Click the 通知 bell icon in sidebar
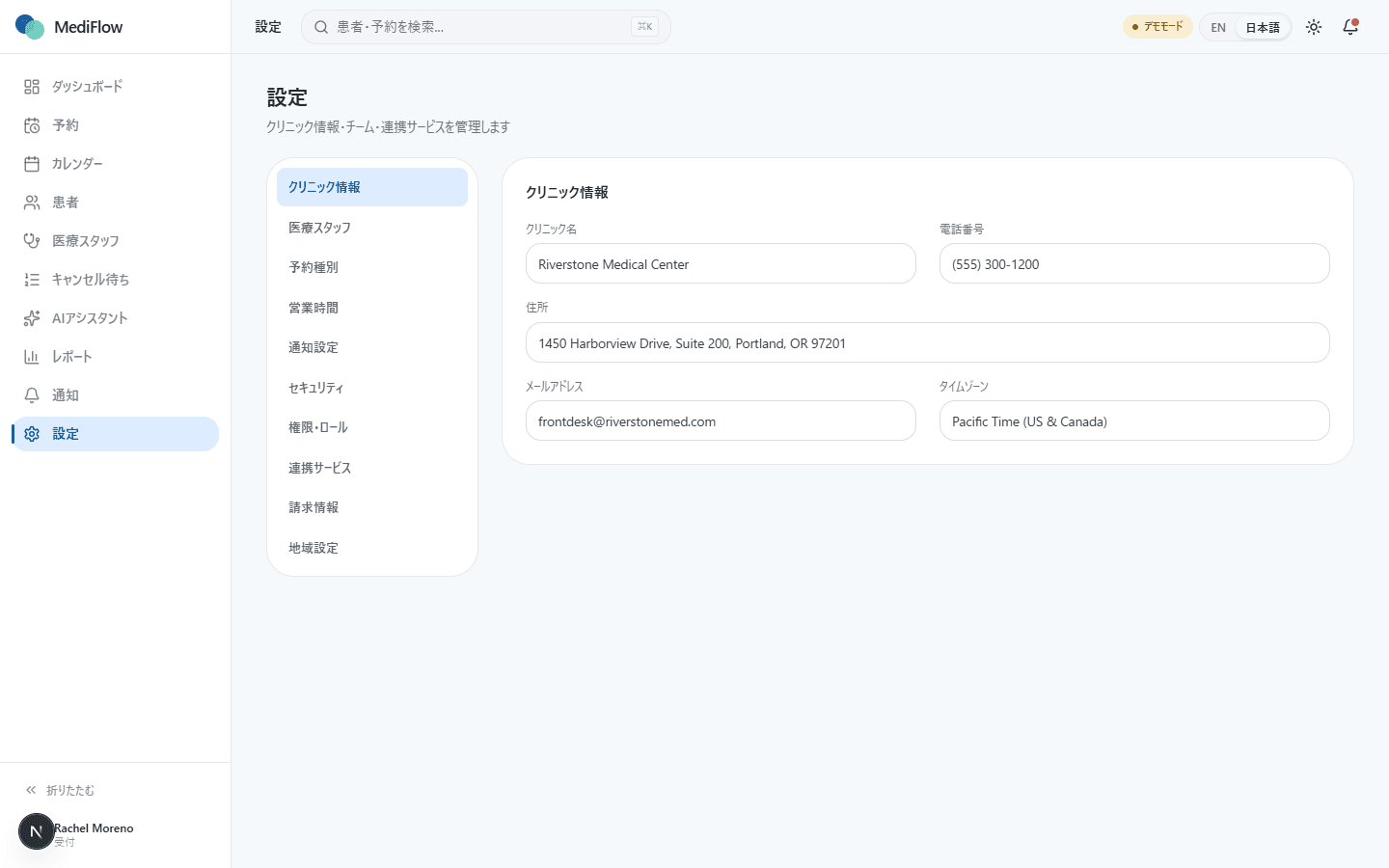This screenshot has height=868, width=1389. 32,395
